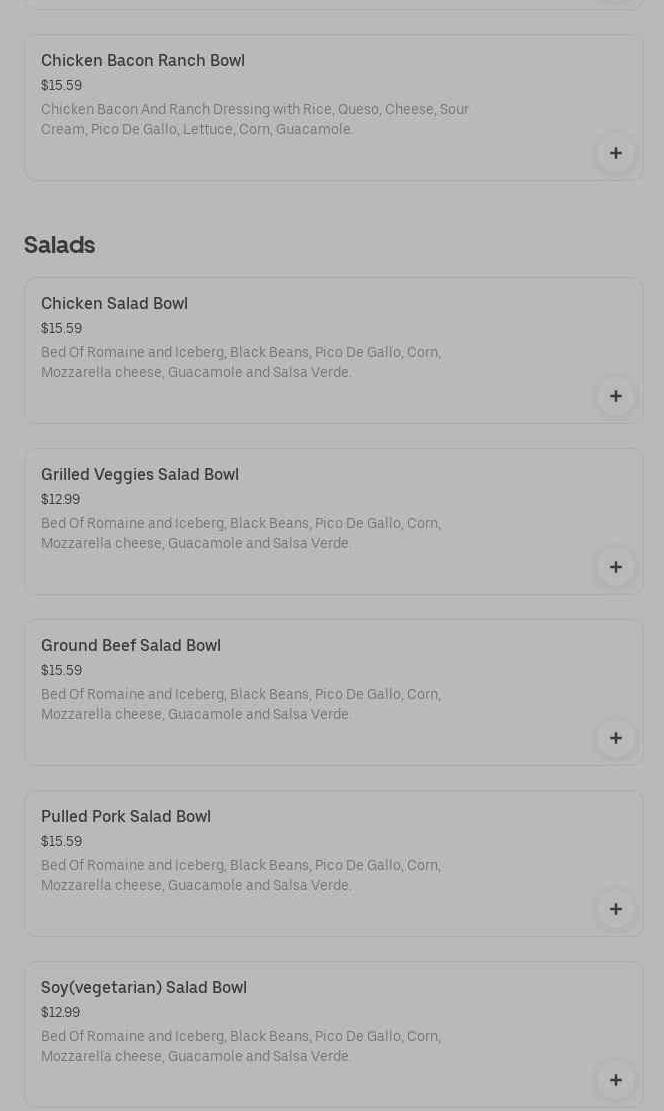Click the $15.59 price of Chicken Salad Bowl
This screenshot has height=1111, width=664.
tap(62, 328)
